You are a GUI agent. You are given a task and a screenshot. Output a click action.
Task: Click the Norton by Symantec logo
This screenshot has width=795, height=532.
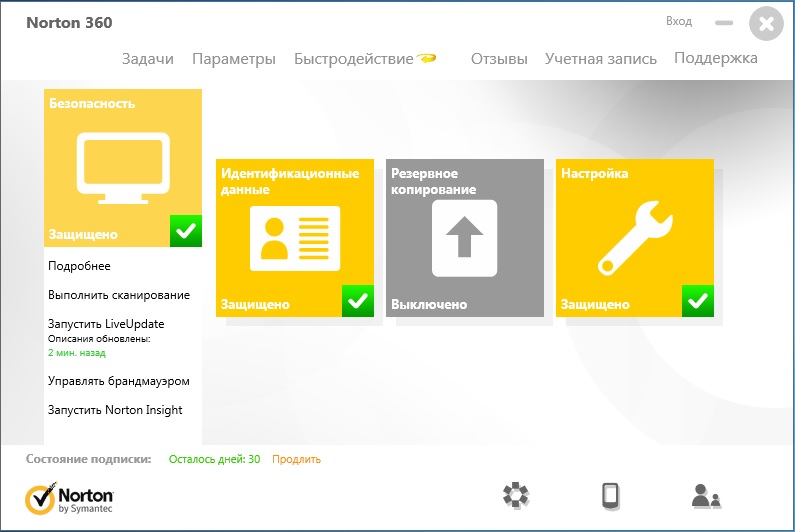coord(69,498)
